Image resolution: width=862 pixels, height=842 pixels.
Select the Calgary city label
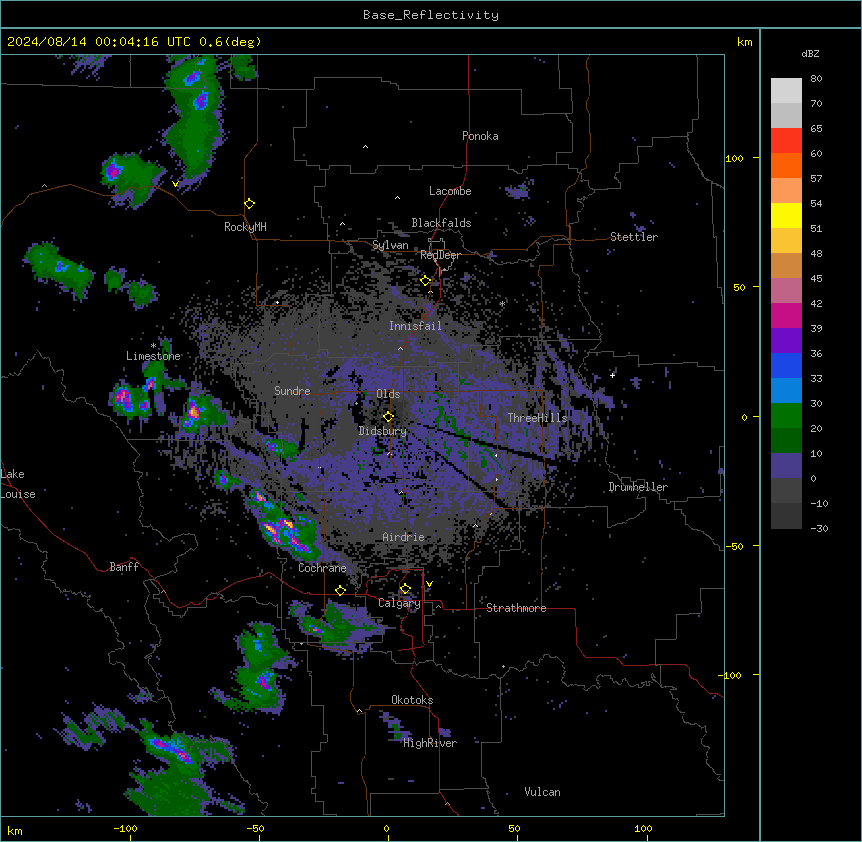399,603
